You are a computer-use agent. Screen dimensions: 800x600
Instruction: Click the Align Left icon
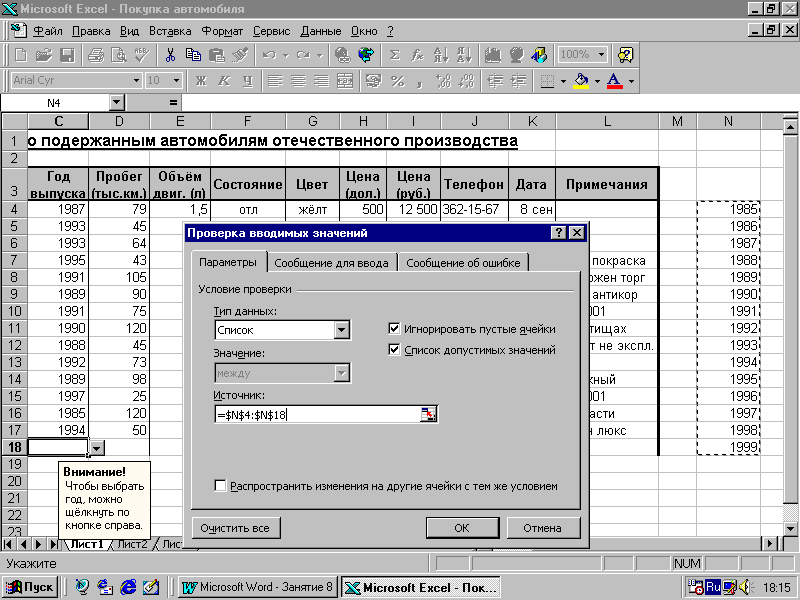(276, 81)
